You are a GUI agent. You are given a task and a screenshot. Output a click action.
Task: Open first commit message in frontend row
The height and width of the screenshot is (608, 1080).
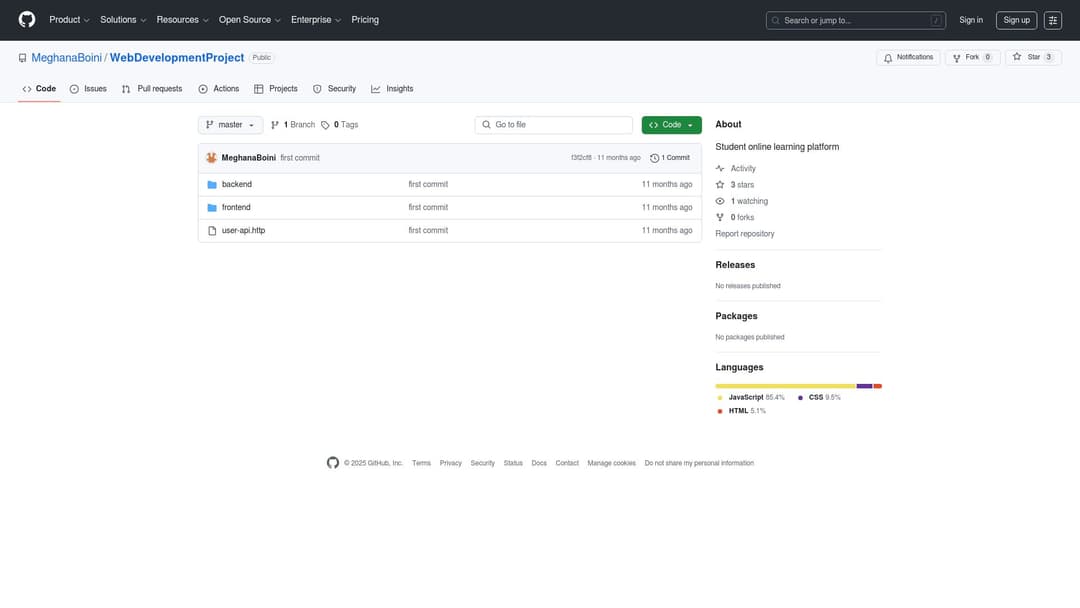click(x=428, y=207)
